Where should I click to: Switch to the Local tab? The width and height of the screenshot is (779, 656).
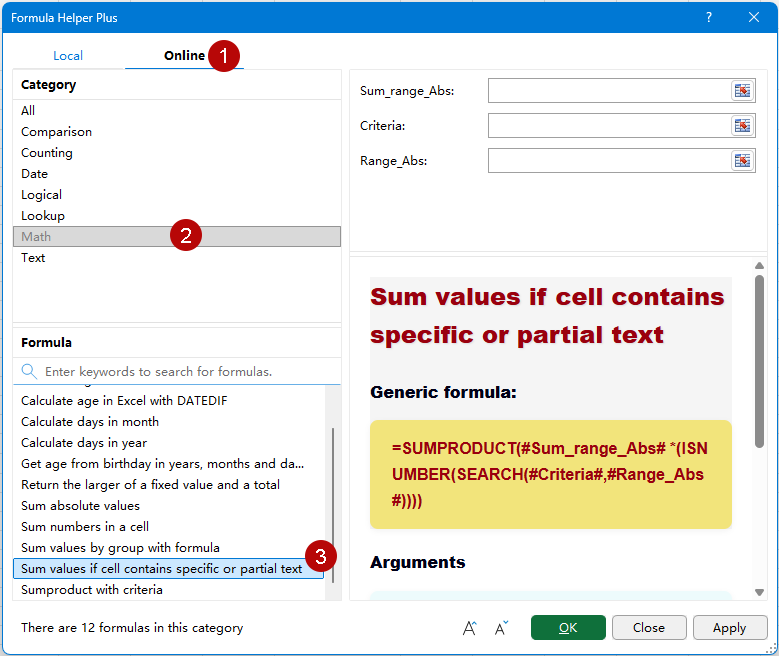pos(68,56)
